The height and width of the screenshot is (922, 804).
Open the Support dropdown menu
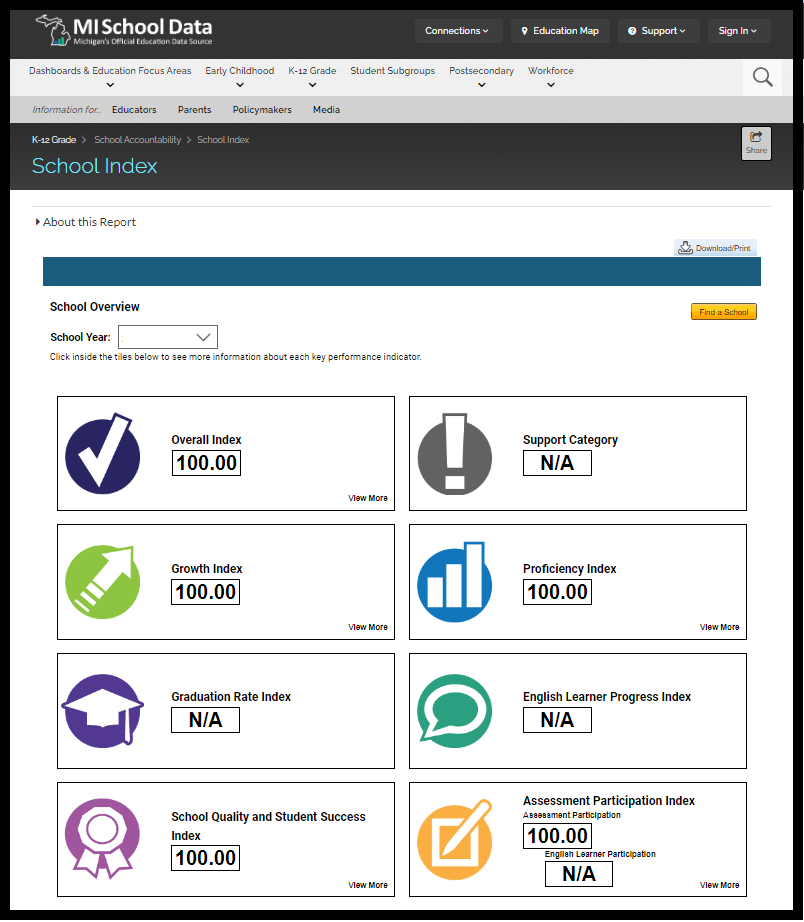[658, 31]
